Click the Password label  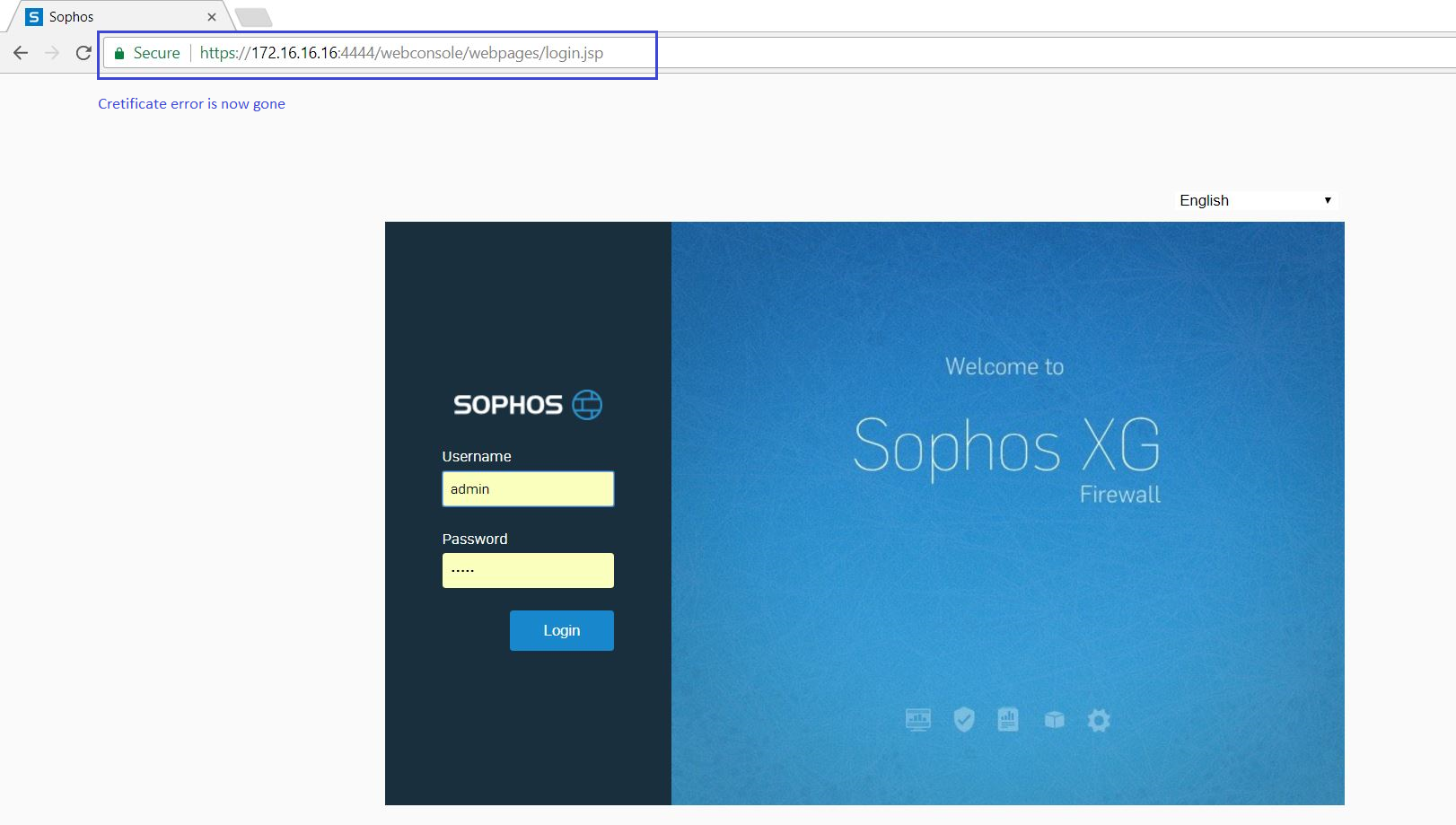(x=475, y=539)
